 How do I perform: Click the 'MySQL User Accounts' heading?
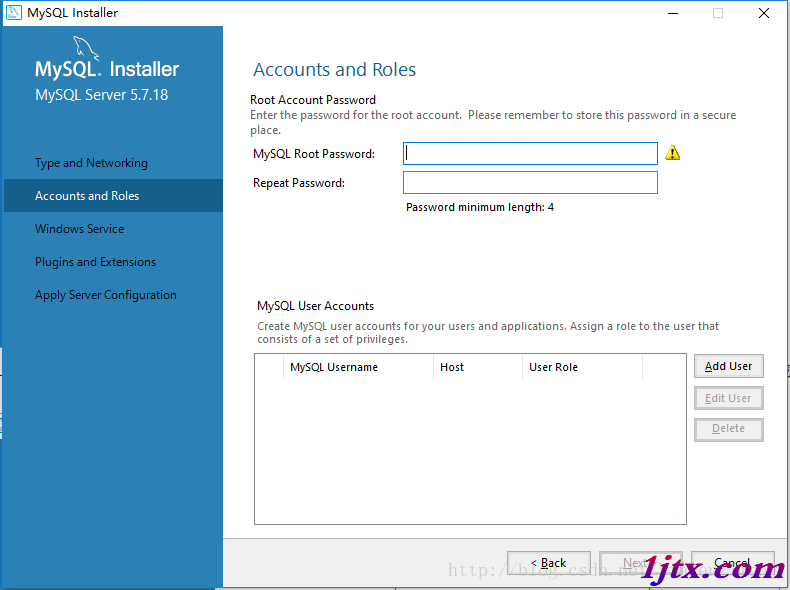[315, 306]
